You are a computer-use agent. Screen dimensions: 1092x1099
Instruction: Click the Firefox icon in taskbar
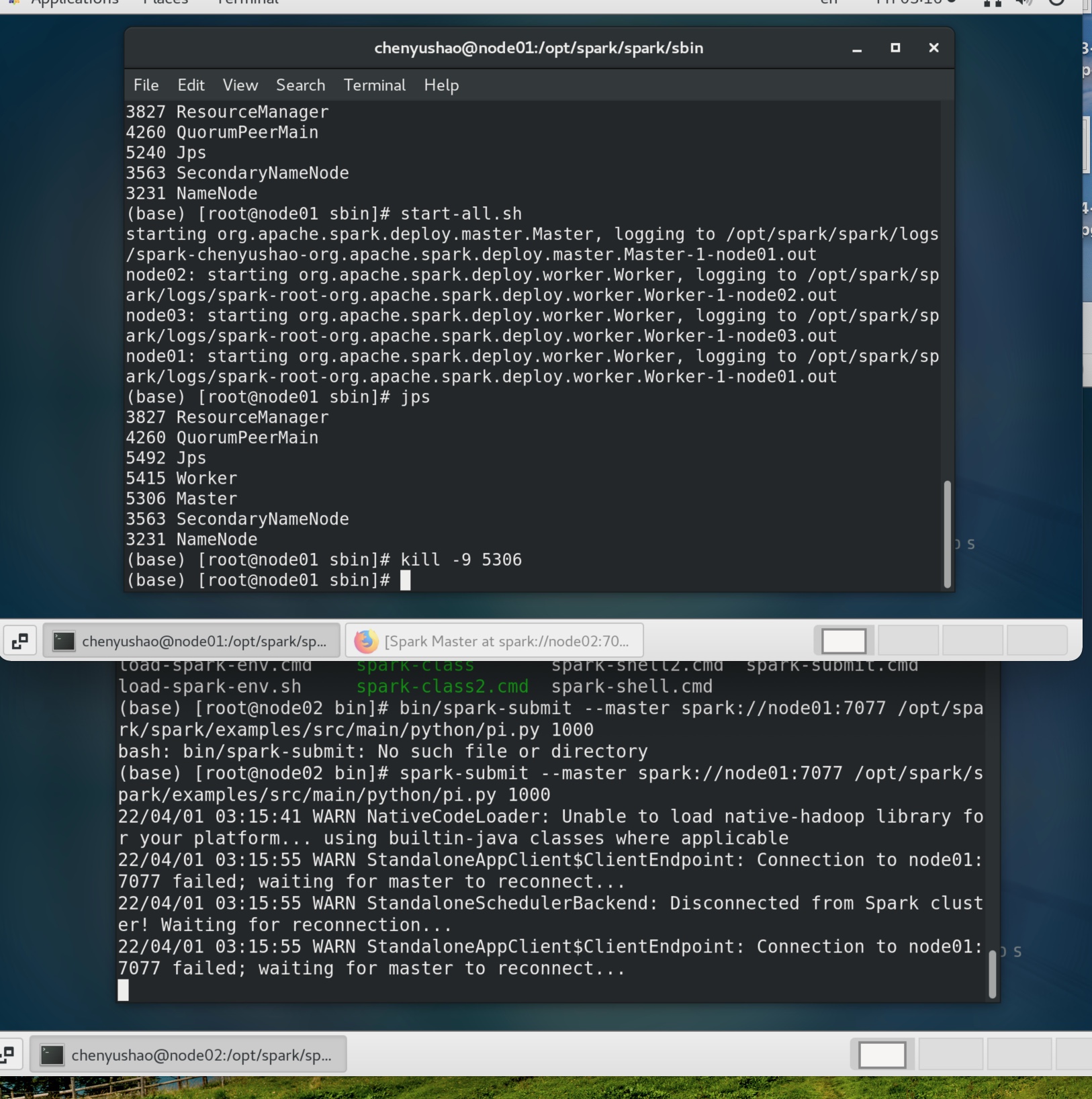pyautogui.click(x=366, y=642)
